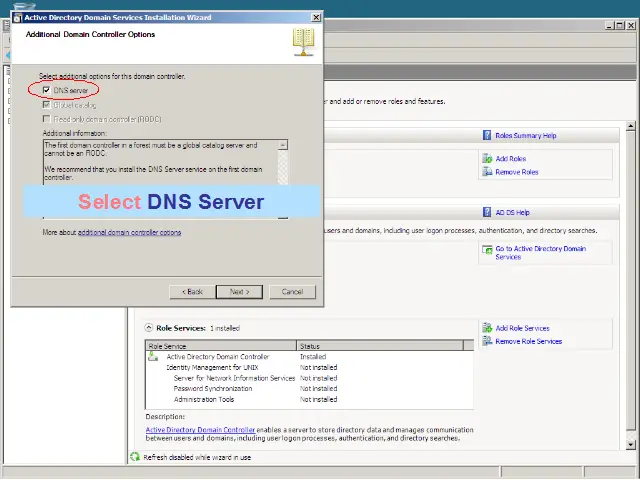Click the AD DS Help icon

(487, 212)
